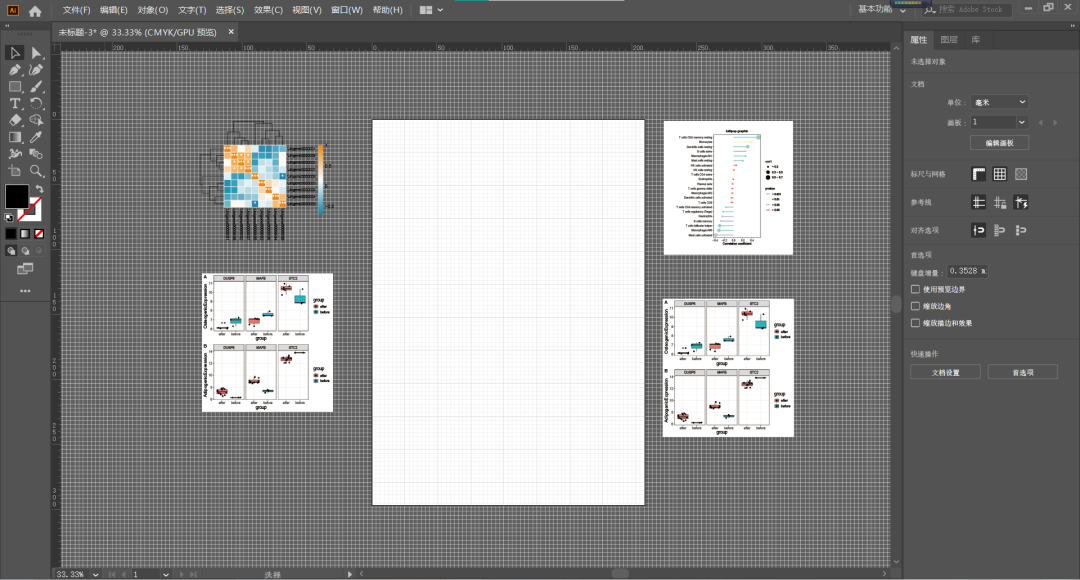
Task: Select the Rotate tool
Action: click(x=36, y=103)
